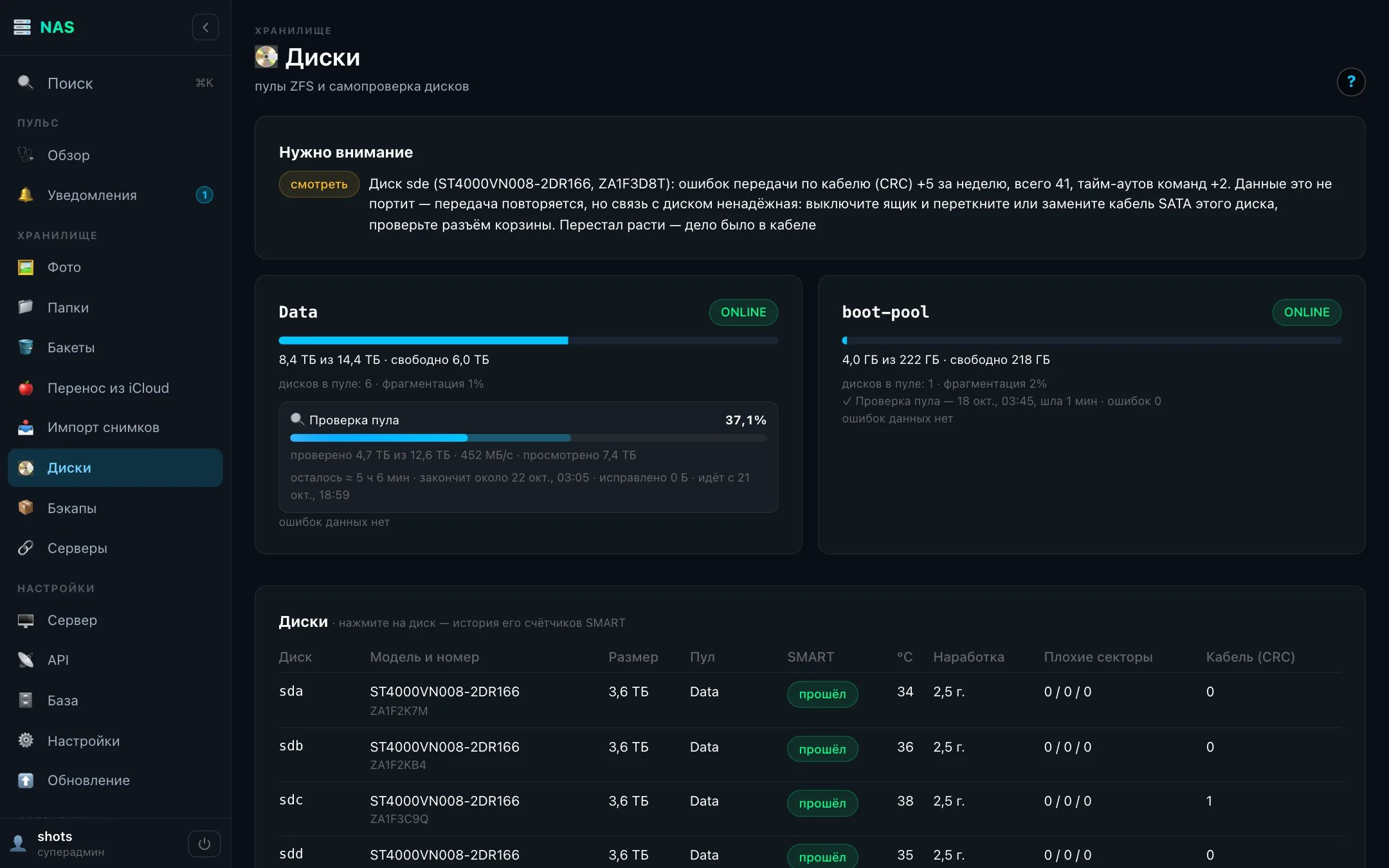1389x868 pixels.
Task: Click the 37,1% scrub percentage value
Action: point(745,420)
